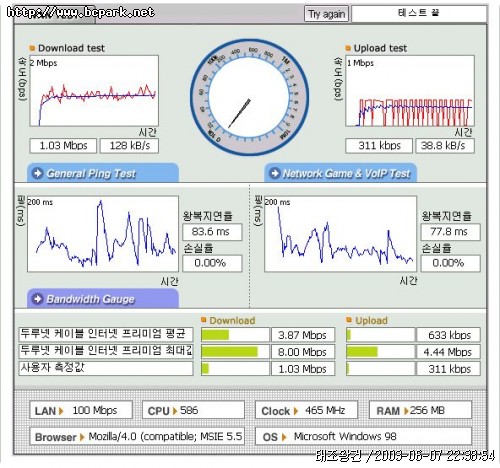The width and height of the screenshot is (500, 468).
Task: Click the 두루넷 케이블 인터넷 프리미엄 평균 label
Action: pyautogui.click(x=106, y=334)
